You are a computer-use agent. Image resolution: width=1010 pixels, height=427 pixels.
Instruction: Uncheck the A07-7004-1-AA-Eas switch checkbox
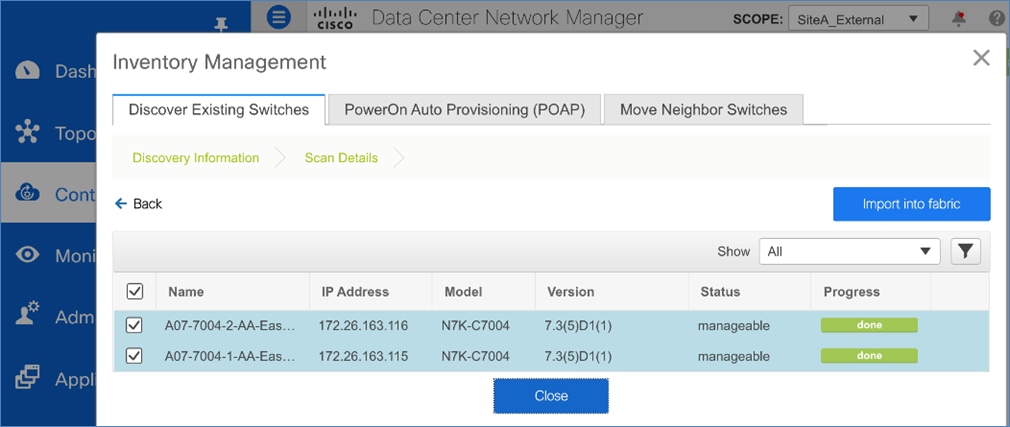(x=134, y=356)
